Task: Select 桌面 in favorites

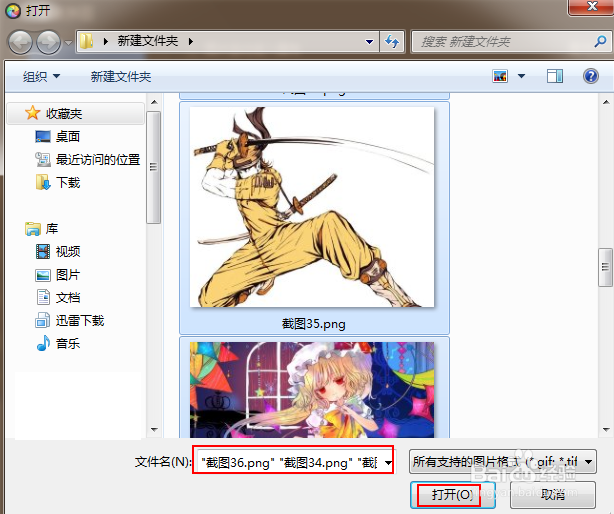Action: click(68, 137)
